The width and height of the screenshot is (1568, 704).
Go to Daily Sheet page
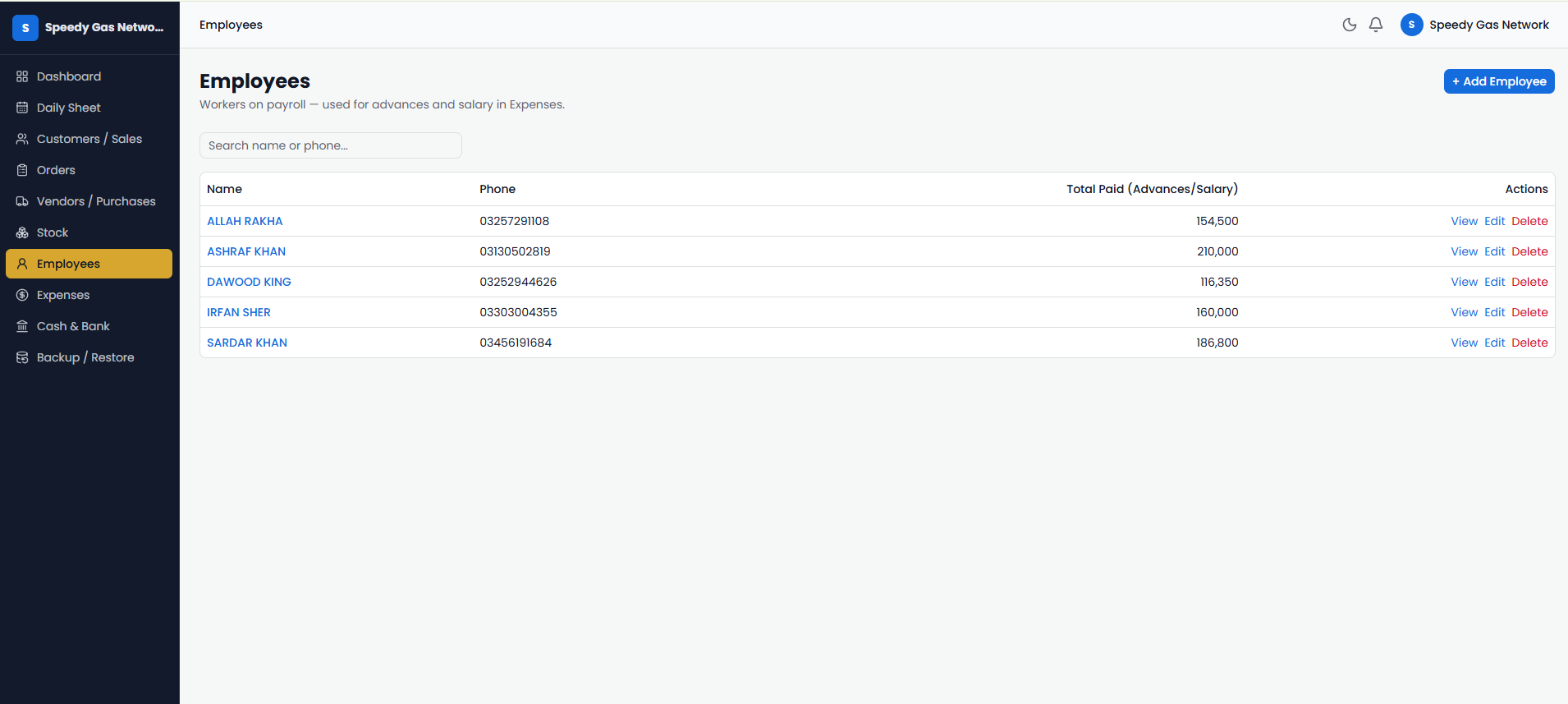(x=89, y=108)
